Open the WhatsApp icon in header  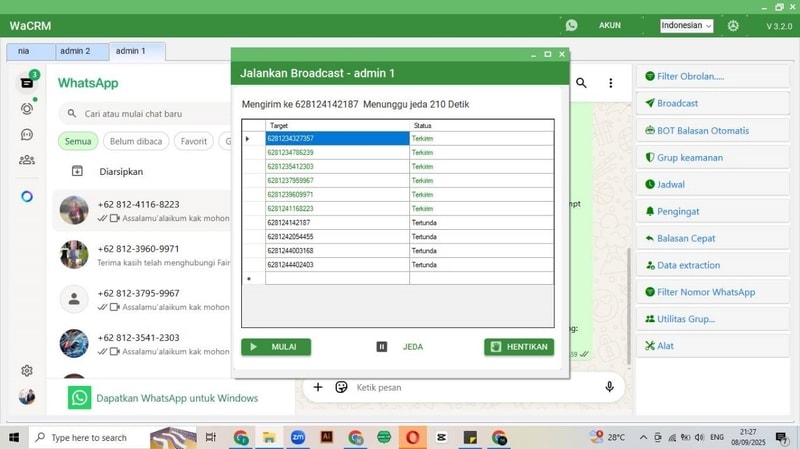[571, 25]
